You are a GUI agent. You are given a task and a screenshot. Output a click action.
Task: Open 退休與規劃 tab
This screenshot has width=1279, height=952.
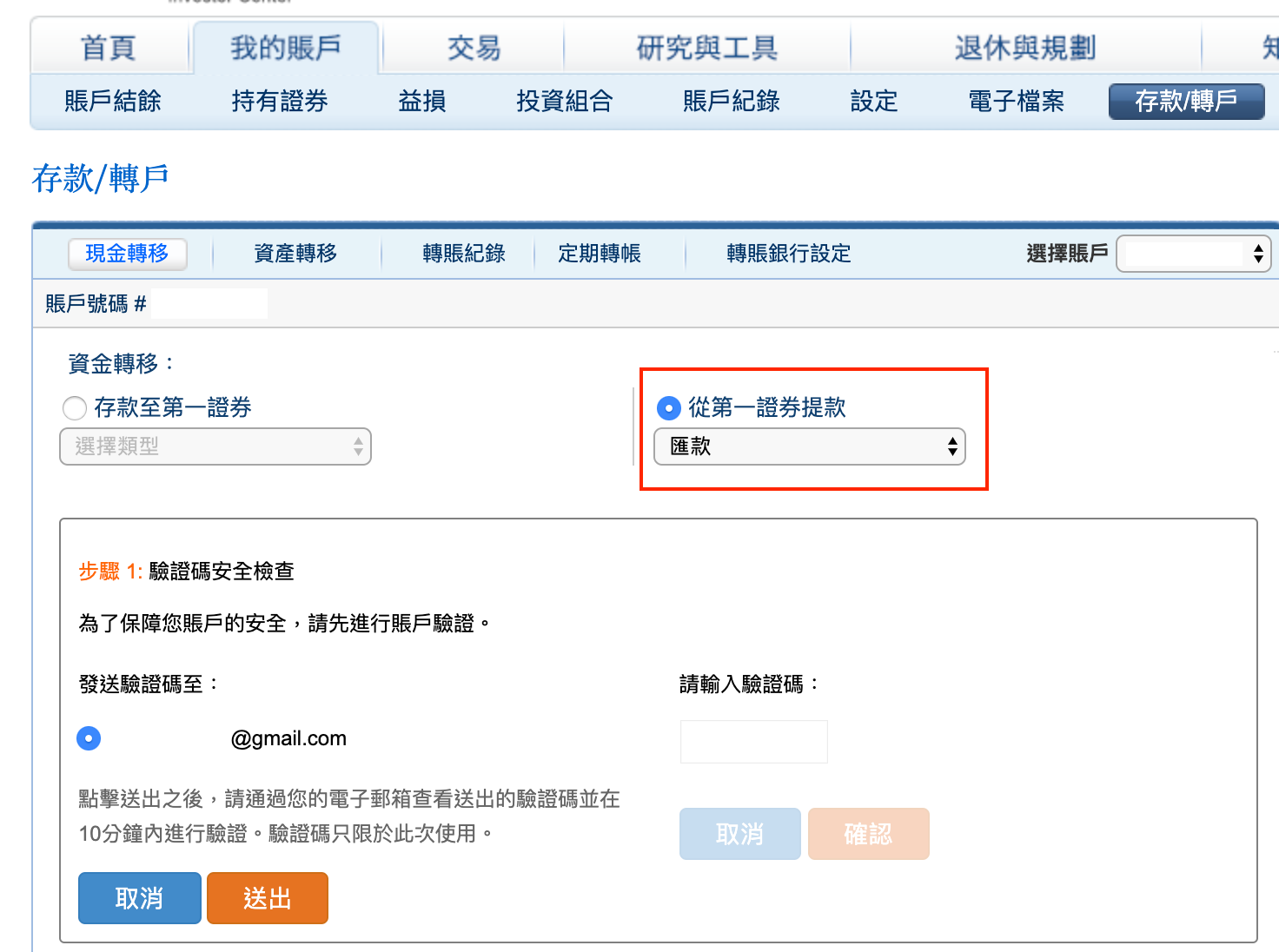[x=1025, y=48]
